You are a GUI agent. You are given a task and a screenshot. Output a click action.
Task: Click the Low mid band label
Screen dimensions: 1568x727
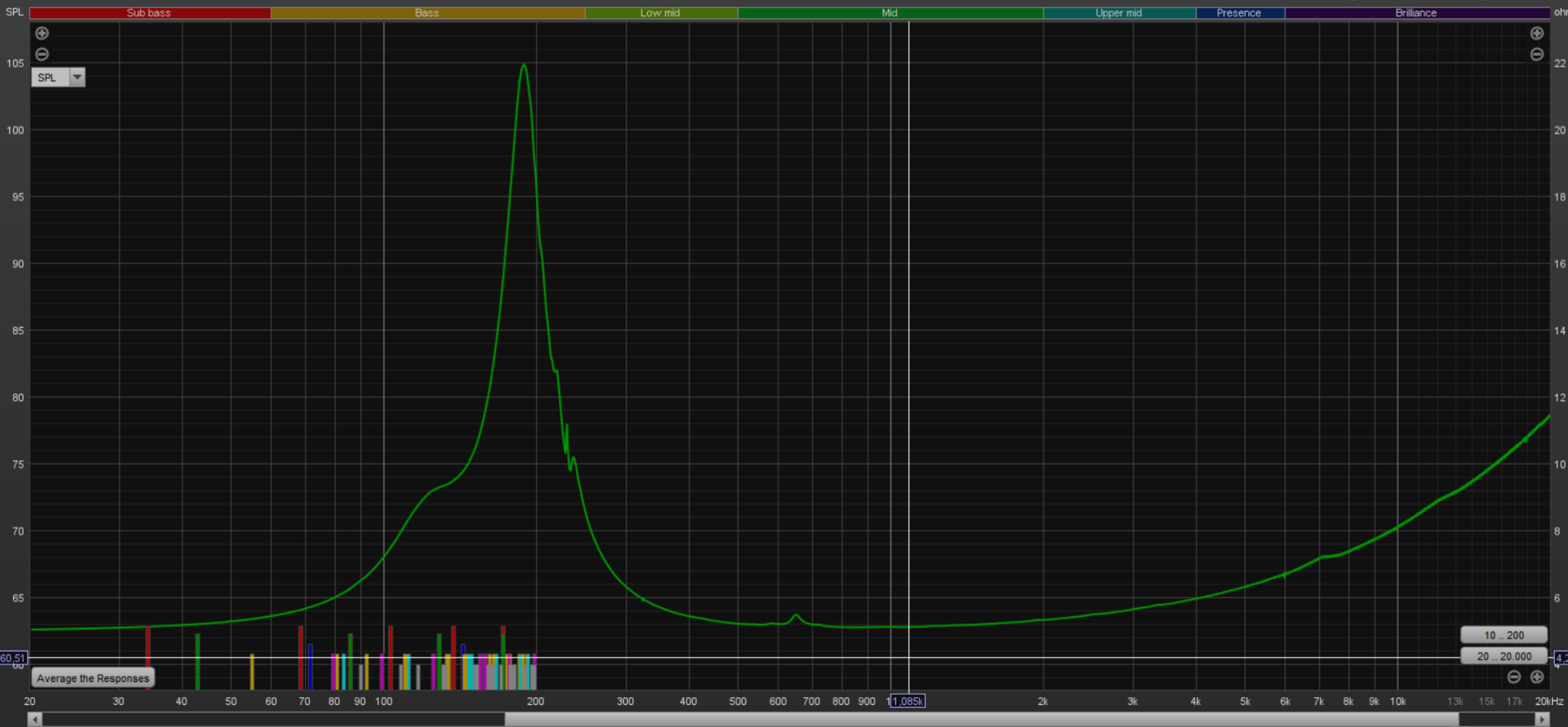click(x=661, y=13)
